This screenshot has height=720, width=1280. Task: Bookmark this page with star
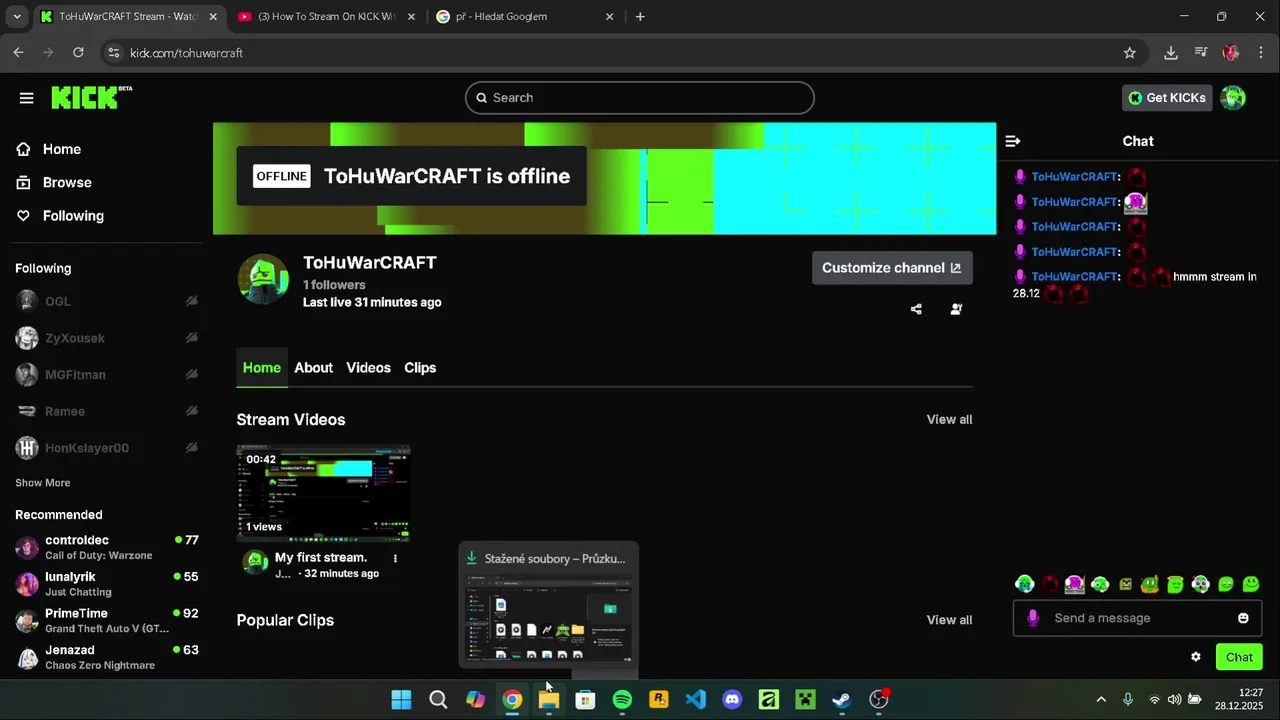click(1130, 53)
